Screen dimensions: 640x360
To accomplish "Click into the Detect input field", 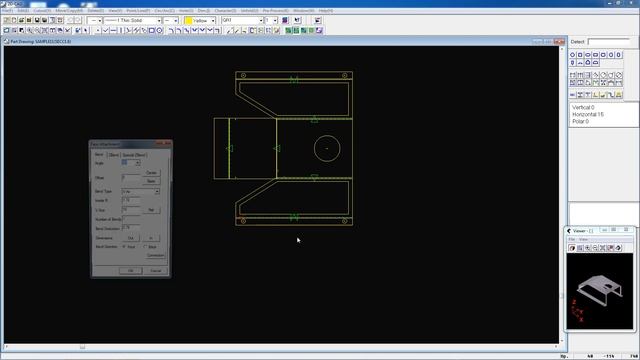I will (x=609, y=42).
